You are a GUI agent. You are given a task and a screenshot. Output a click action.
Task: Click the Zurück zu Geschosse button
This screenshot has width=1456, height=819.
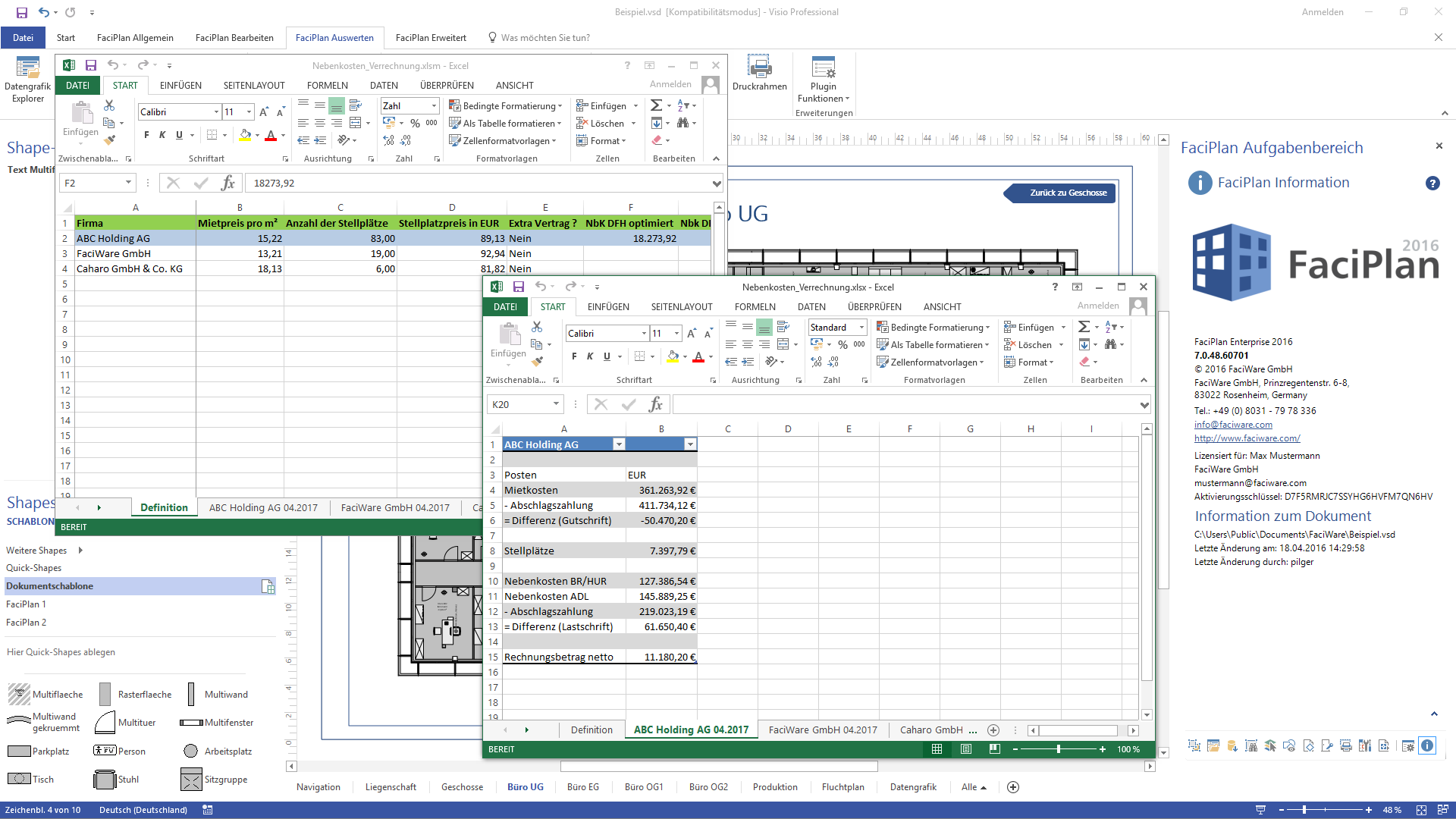tap(1060, 193)
